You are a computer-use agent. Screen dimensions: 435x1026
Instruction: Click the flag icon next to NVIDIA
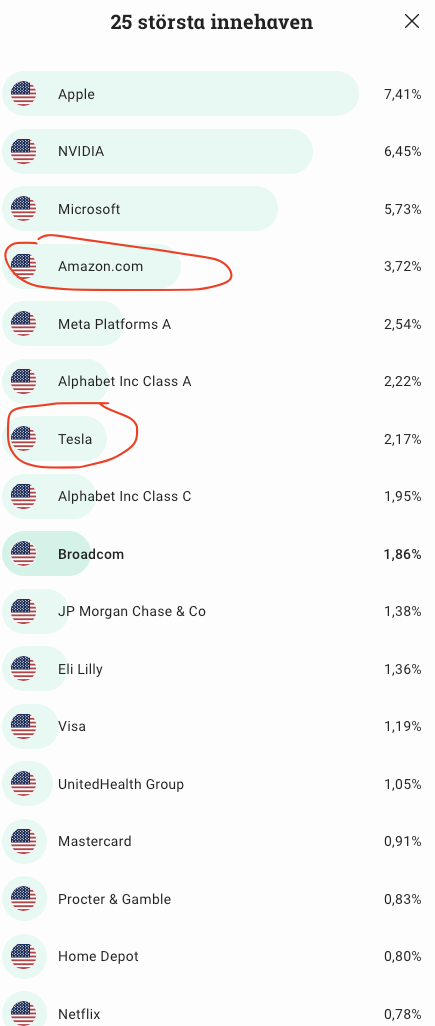point(24,151)
